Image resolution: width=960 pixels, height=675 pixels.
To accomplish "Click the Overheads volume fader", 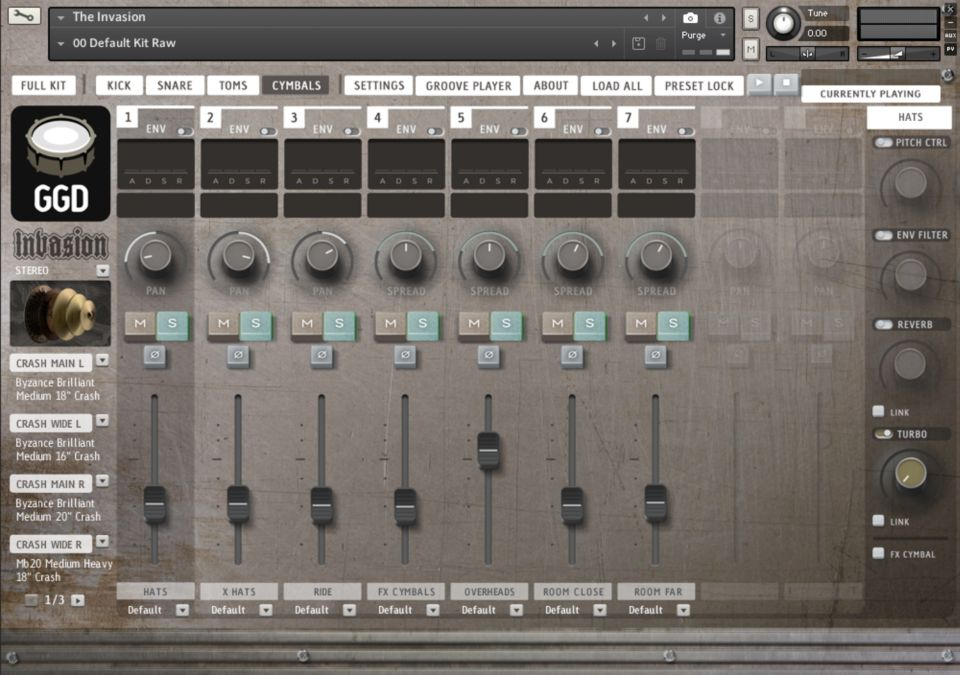I will tap(488, 450).
